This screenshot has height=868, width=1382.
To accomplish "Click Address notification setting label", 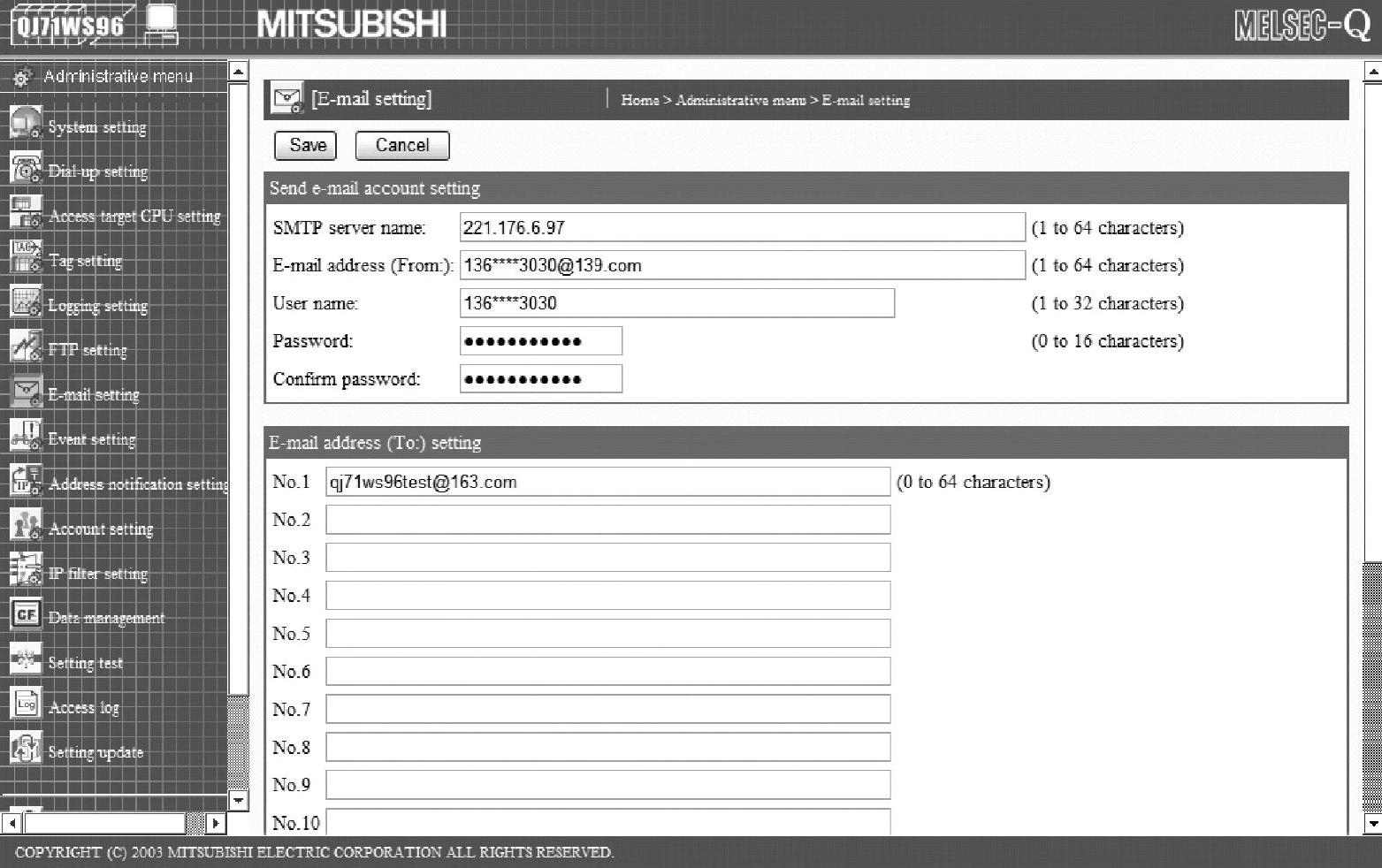I will (139, 484).
